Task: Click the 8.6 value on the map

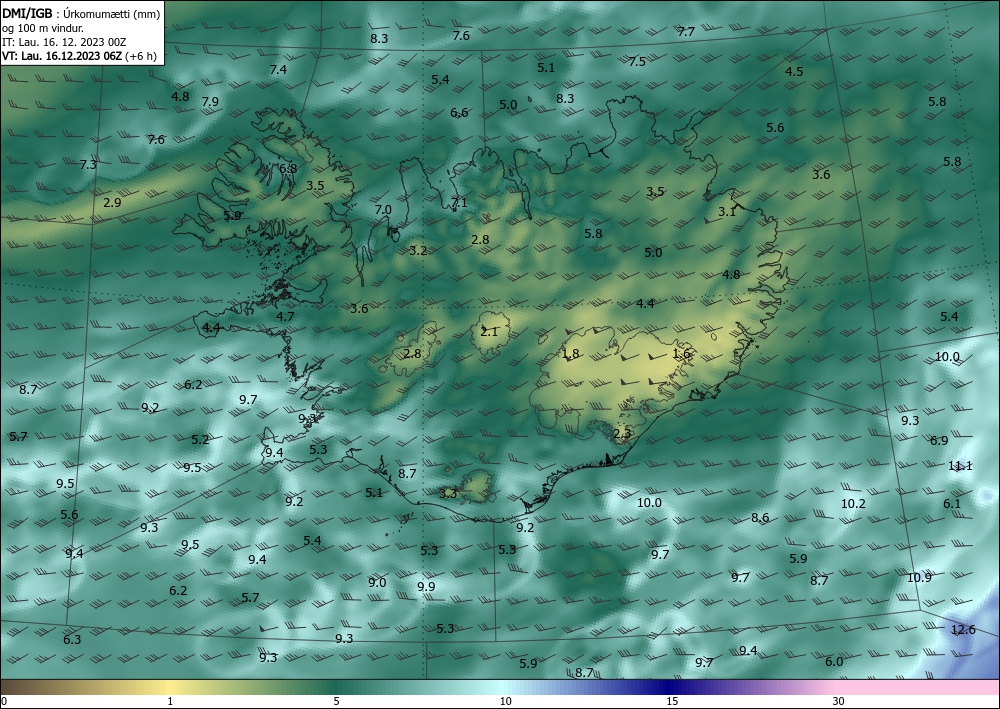Action: 760,518
